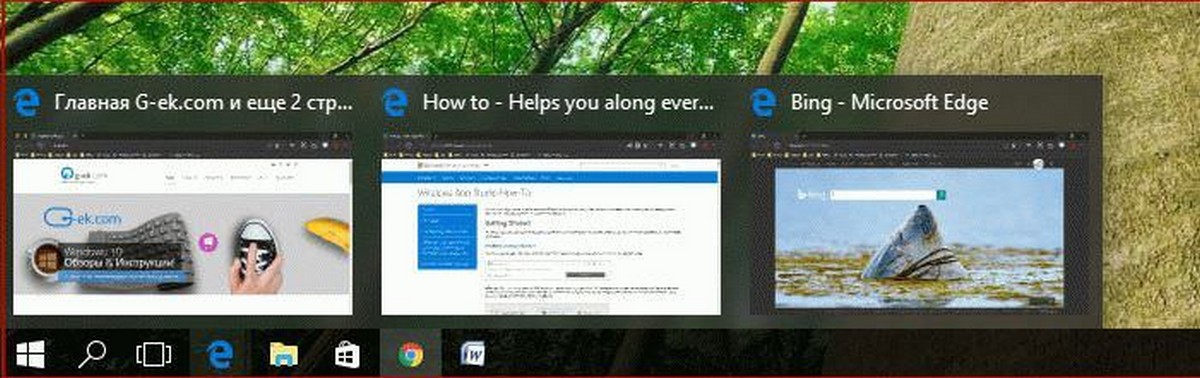Image resolution: width=1200 pixels, height=378 pixels.
Task: Click Edge icon beside Bing preview title
Action: pyautogui.click(x=764, y=102)
